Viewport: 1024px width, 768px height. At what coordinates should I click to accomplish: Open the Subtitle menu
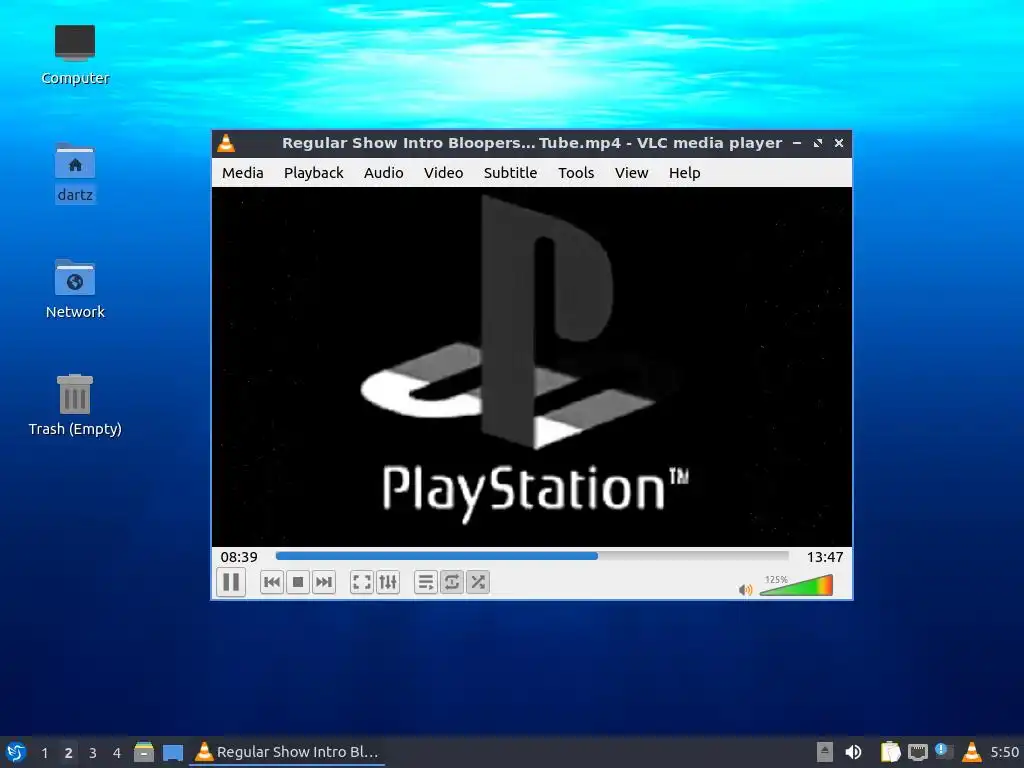[511, 173]
